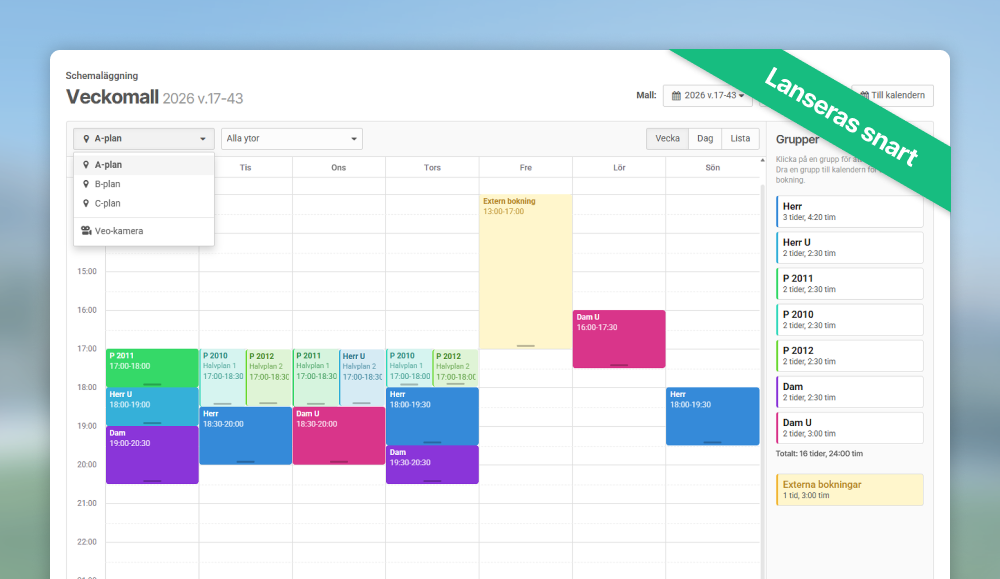This screenshot has width=1000, height=579.
Task: Click the 15:00 time label
Action: (x=87, y=272)
